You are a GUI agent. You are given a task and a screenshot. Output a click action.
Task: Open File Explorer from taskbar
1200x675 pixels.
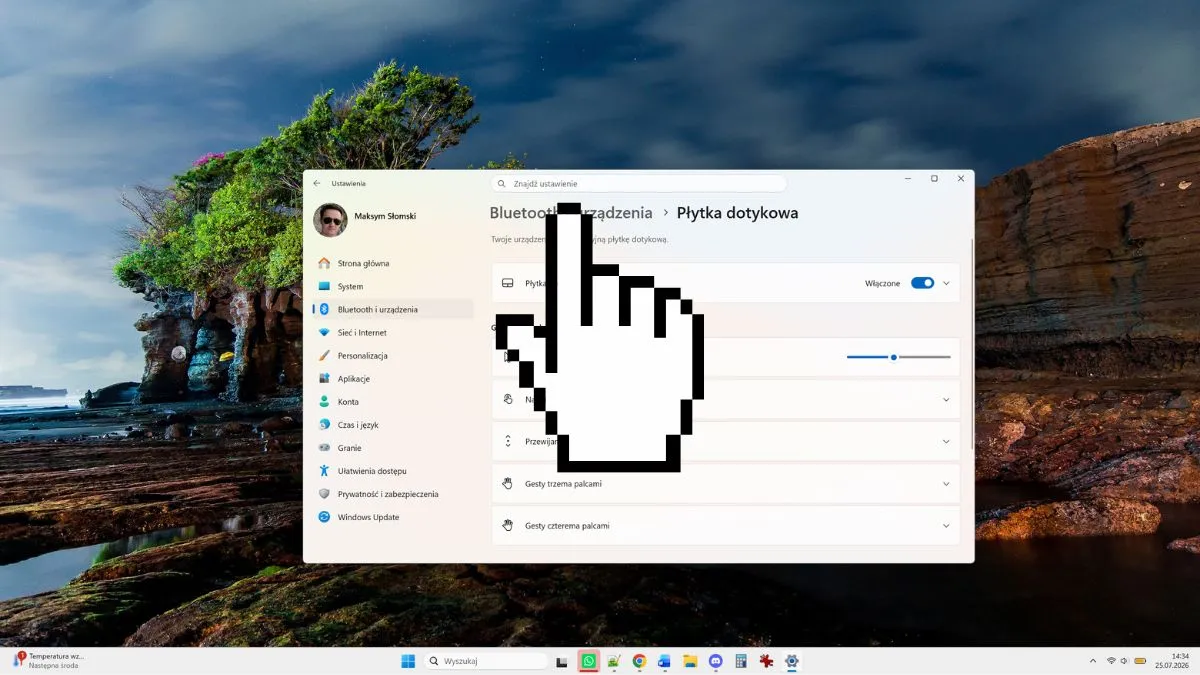pos(690,661)
